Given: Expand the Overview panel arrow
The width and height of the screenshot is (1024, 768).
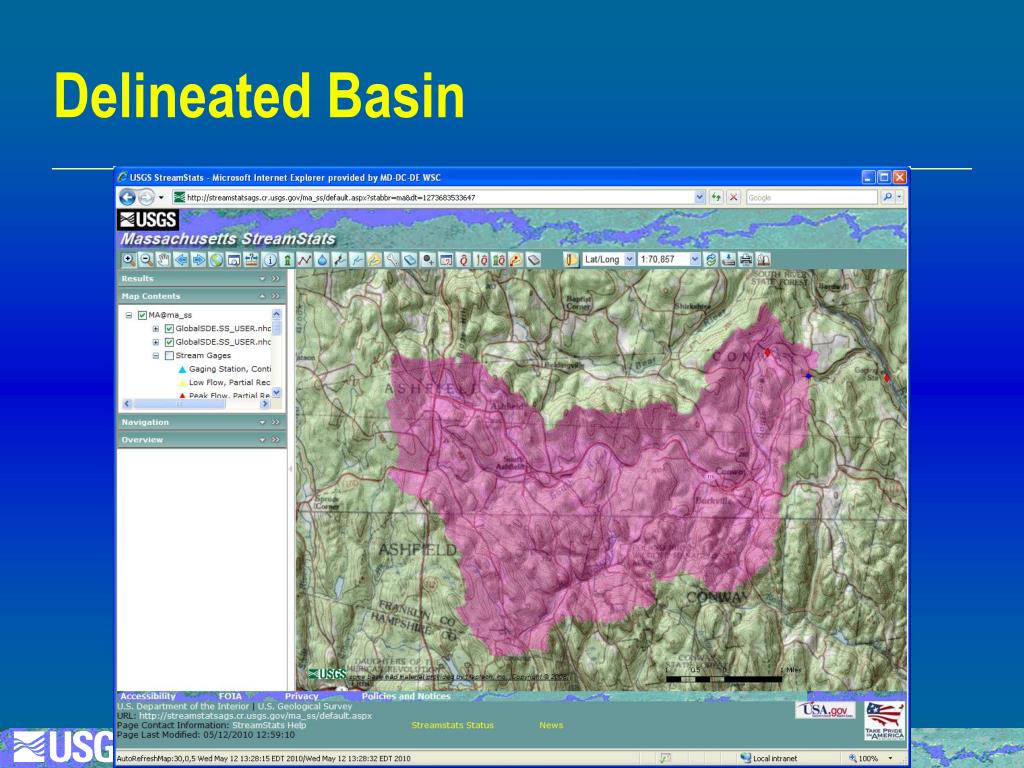Looking at the screenshot, I should (x=263, y=440).
